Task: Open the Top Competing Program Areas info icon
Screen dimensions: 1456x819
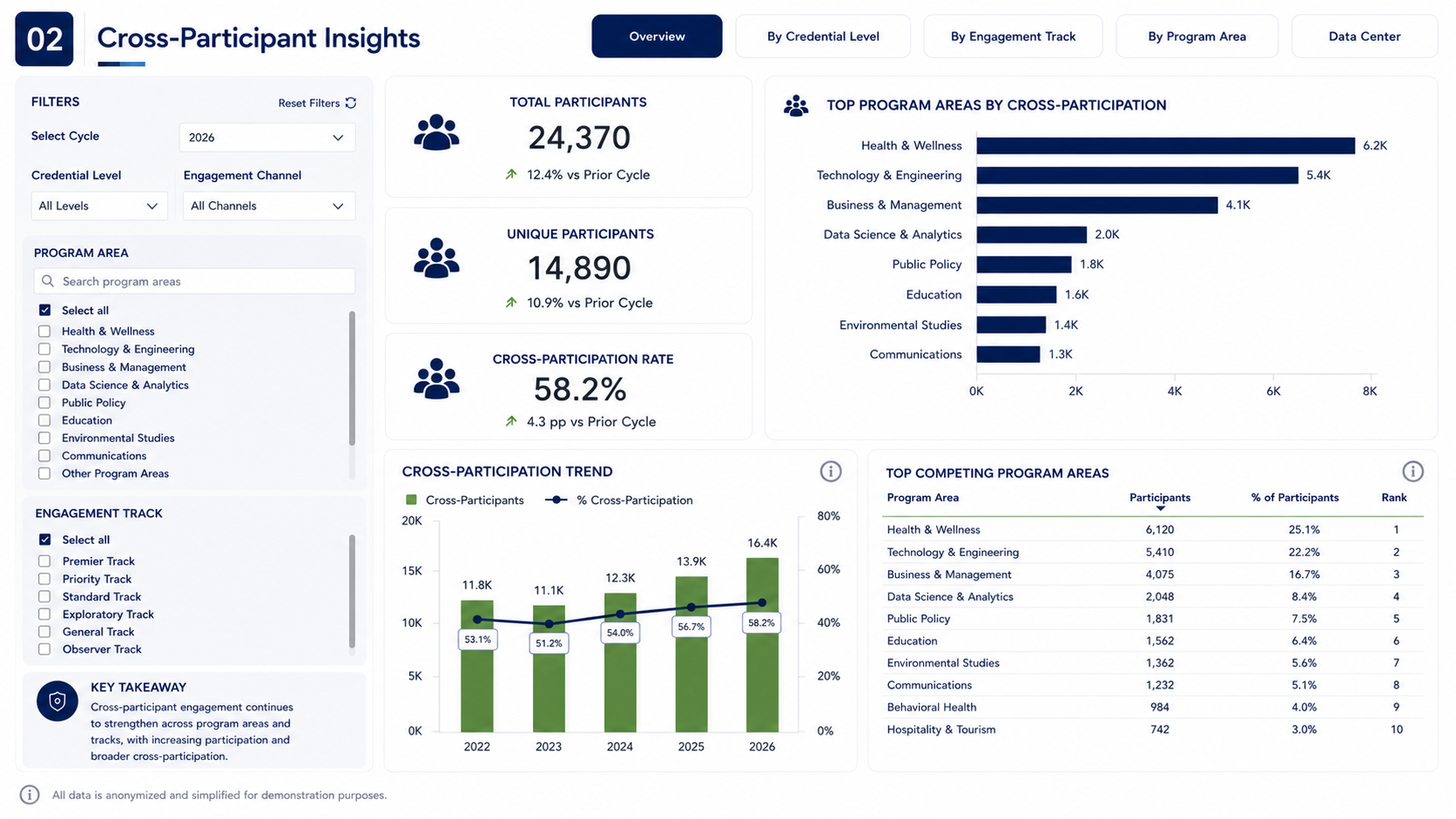Action: click(1412, 472)
